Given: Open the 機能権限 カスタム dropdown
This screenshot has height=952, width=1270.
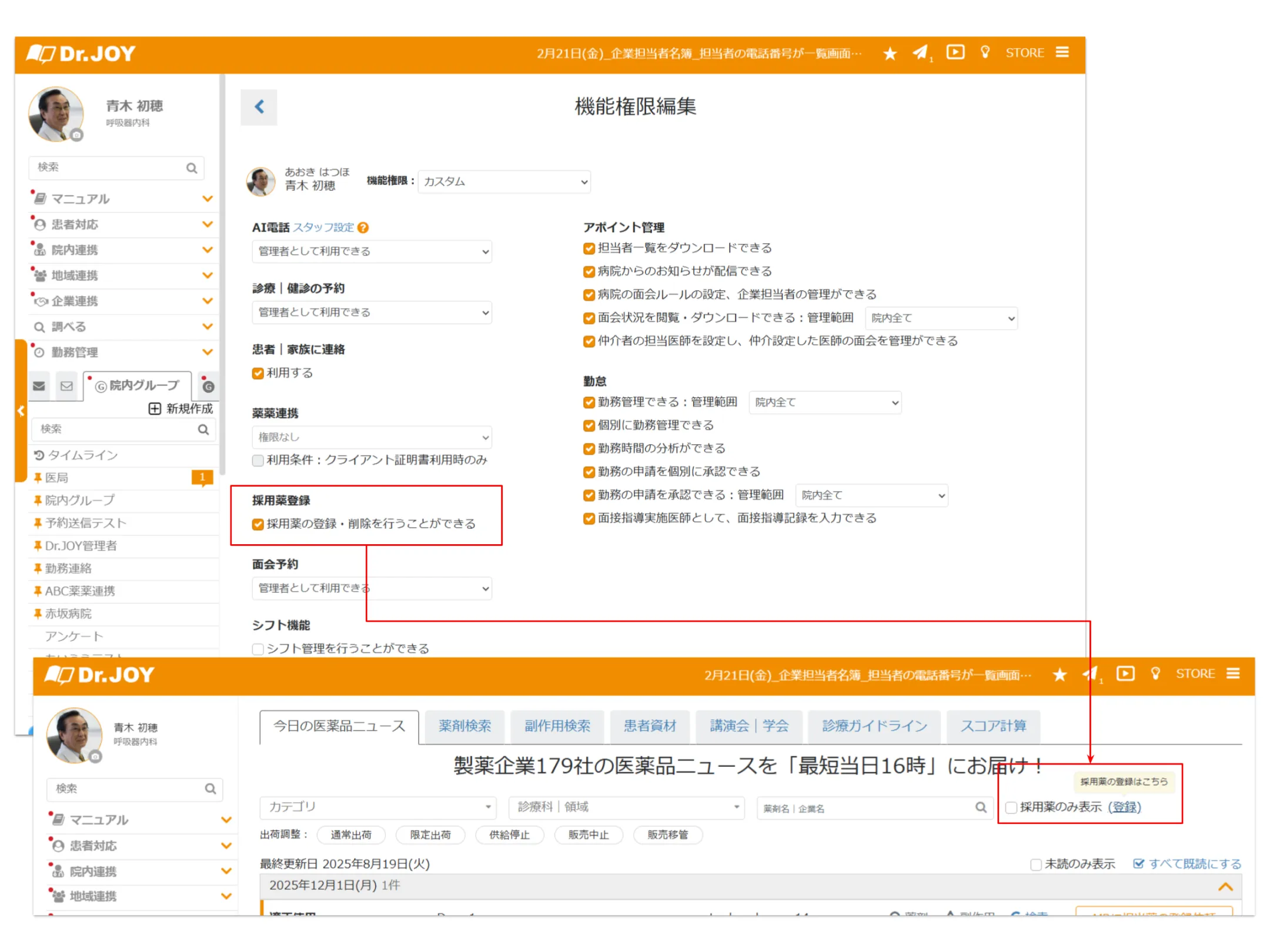Looking at the screenshot, I should click(x=504, y=182).
